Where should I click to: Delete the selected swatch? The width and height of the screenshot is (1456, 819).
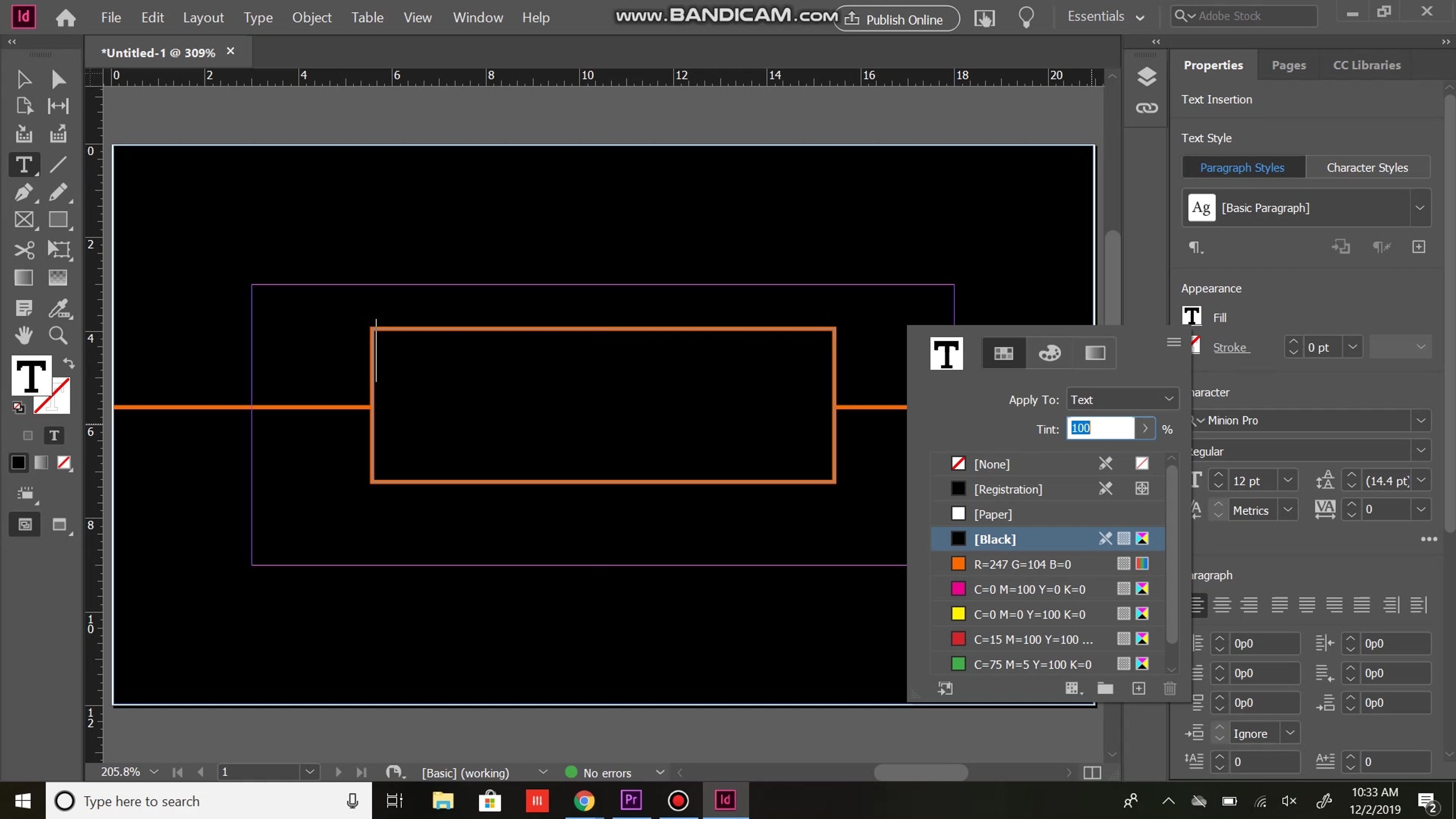[x=1169, y=688]
